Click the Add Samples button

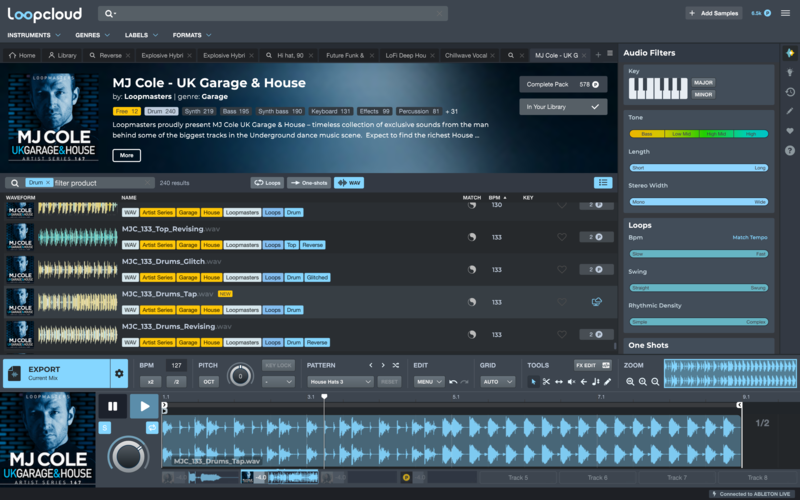(x=713, y=13)
